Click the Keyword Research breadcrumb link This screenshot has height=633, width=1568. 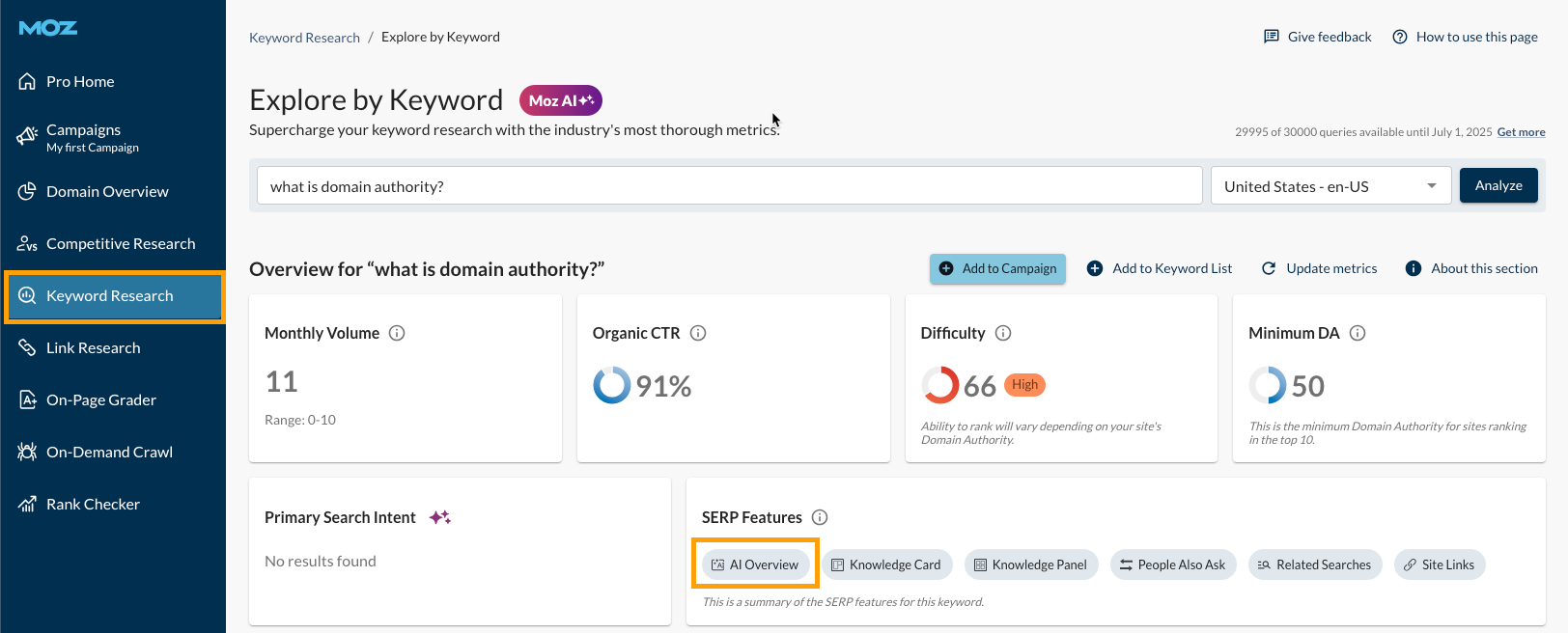[x=304, y=38]
